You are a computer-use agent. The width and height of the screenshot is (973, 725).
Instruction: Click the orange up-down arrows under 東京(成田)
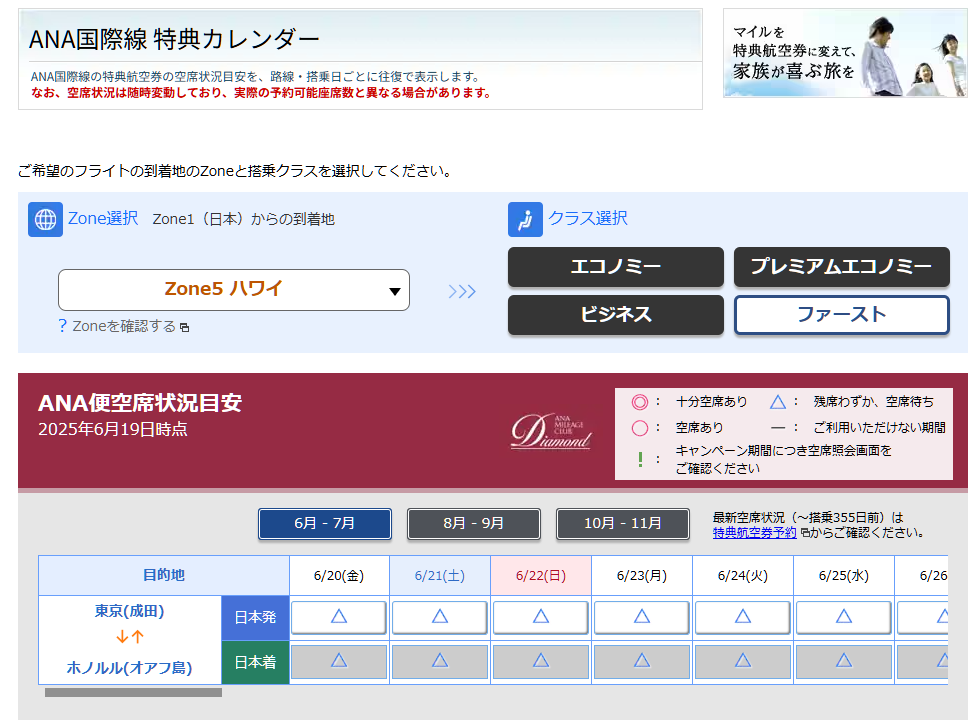tap(130, 636)
